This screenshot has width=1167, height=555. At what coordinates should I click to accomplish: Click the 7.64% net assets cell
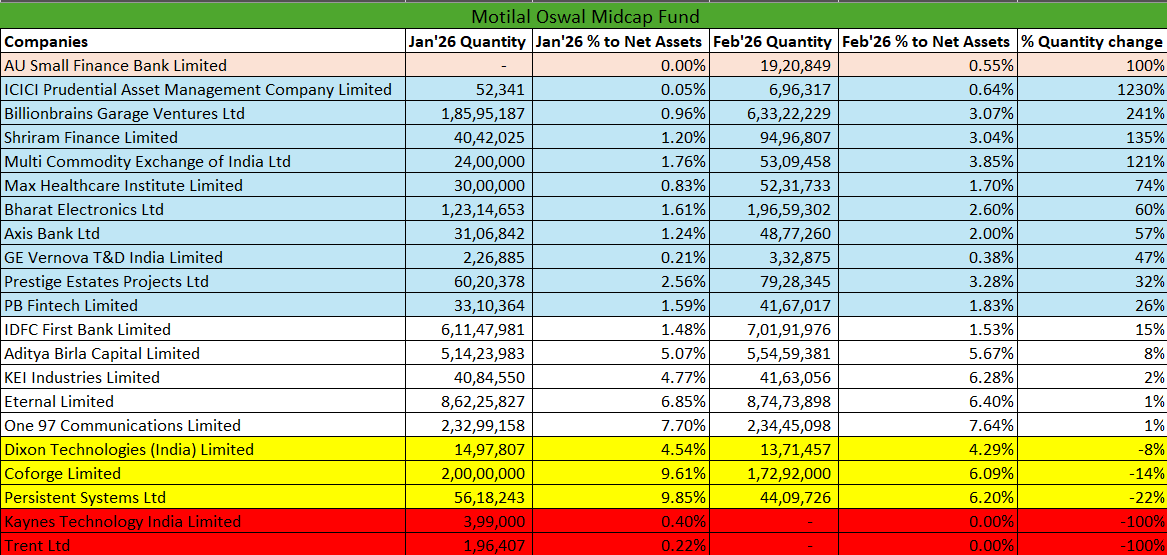coord(928,426)
